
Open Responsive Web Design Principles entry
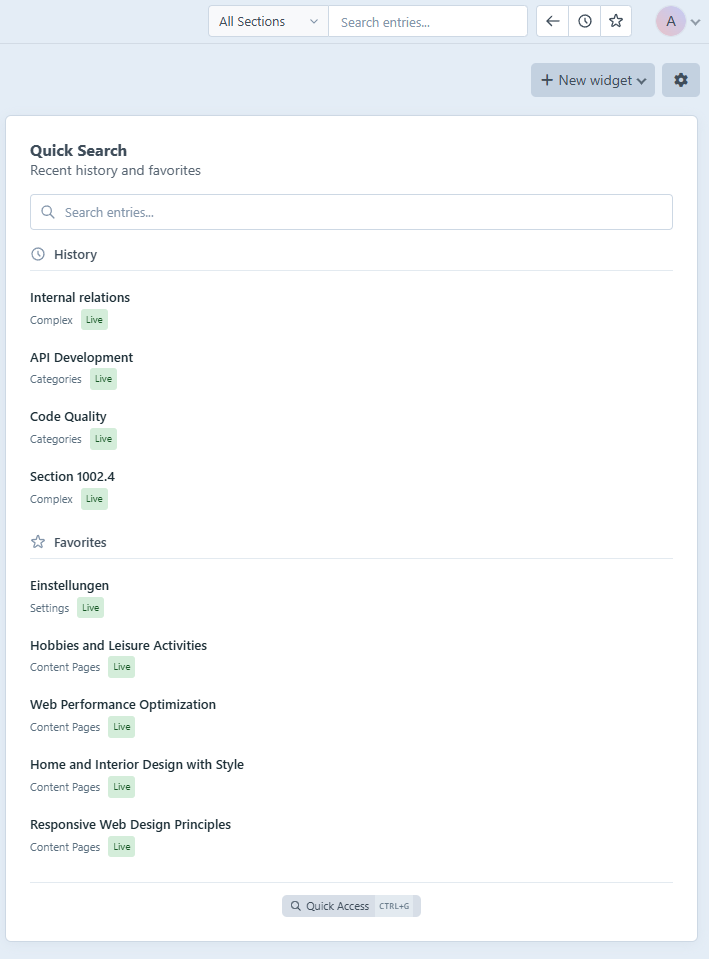[130, 824]
